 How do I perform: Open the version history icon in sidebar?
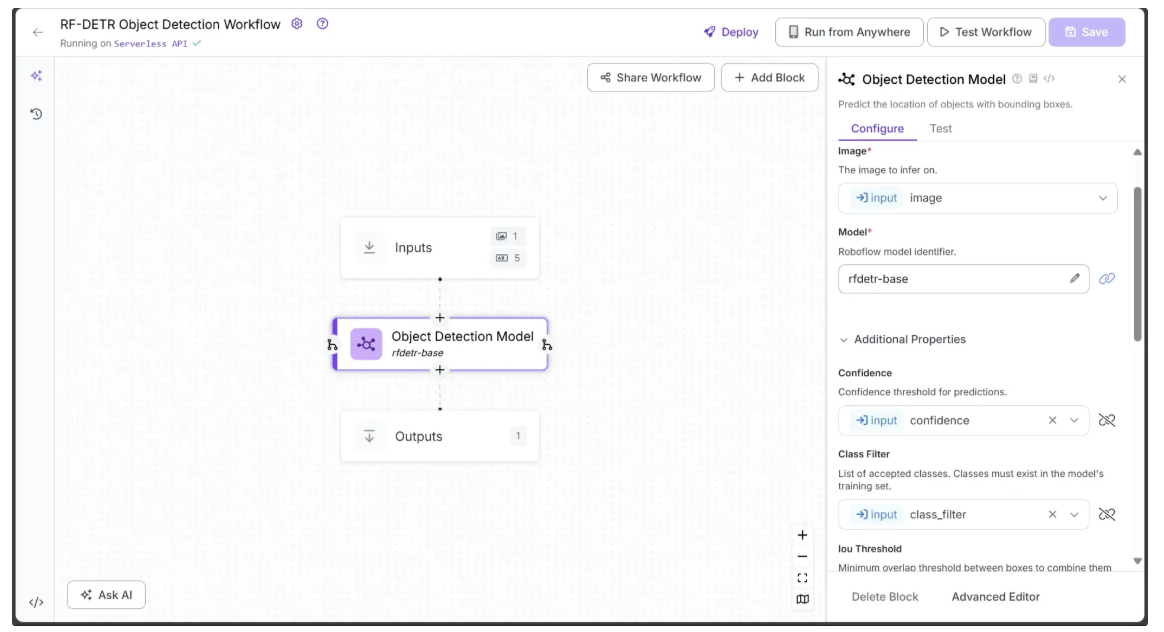(x=36, y=114)
